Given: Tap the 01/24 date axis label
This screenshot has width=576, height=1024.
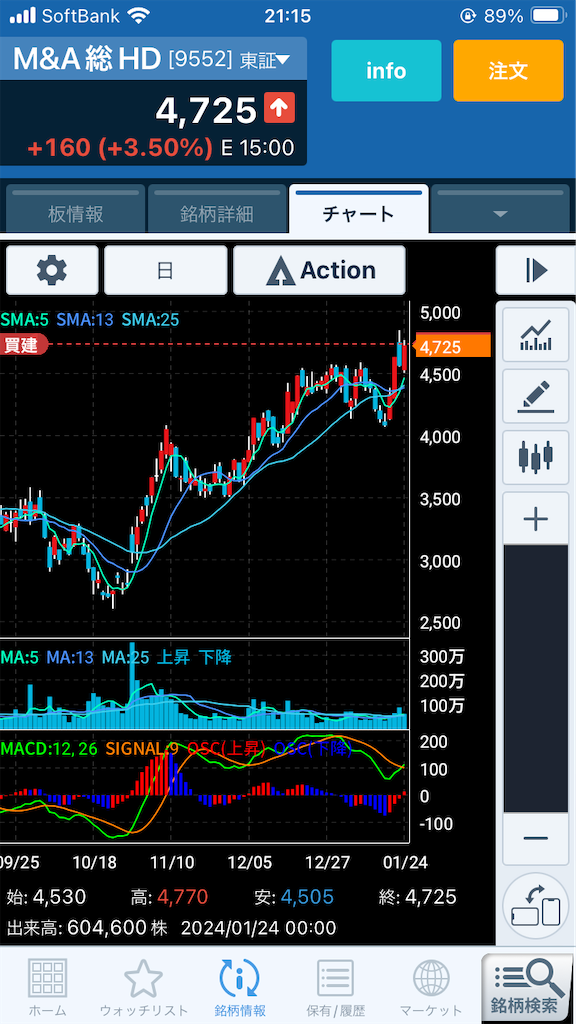Looking at the screenshot, I should pyautogui.click(x=404, y=862).
